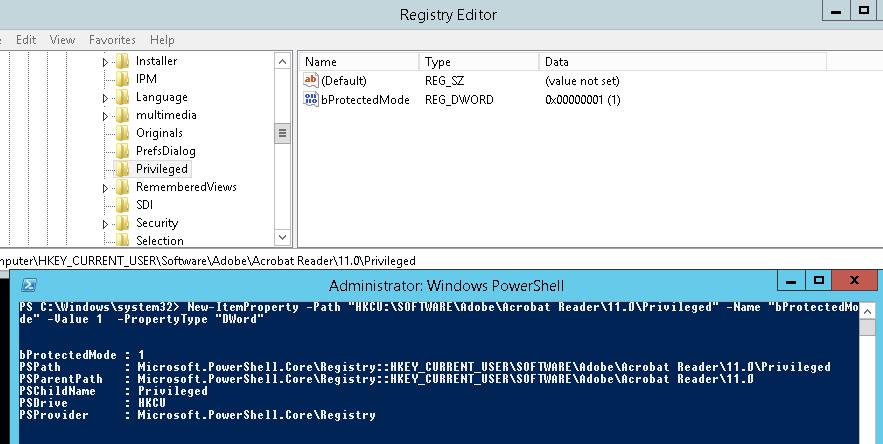Image resolution: width=883 pixels, height=444 pixels.
Task: Click the IPM folder icon
Action: click(123, 79)
